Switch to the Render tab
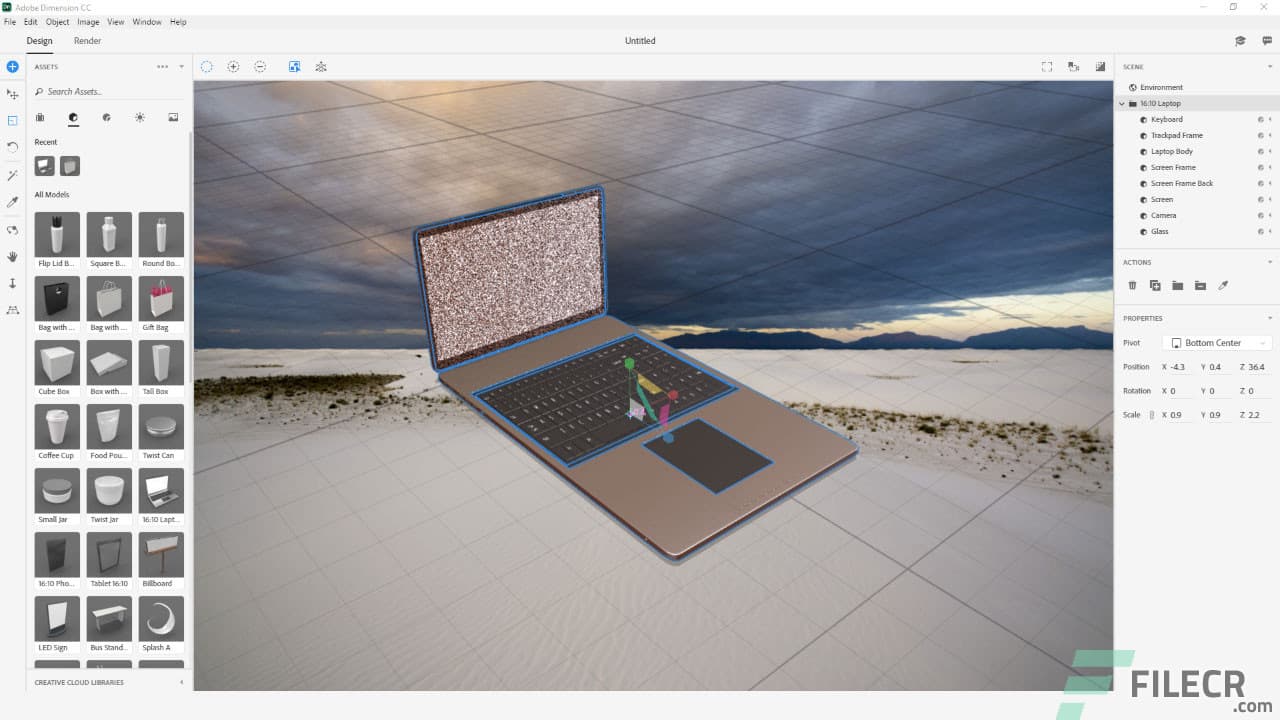The width and height of the screenshot is (1280, 720). [88, 41]
